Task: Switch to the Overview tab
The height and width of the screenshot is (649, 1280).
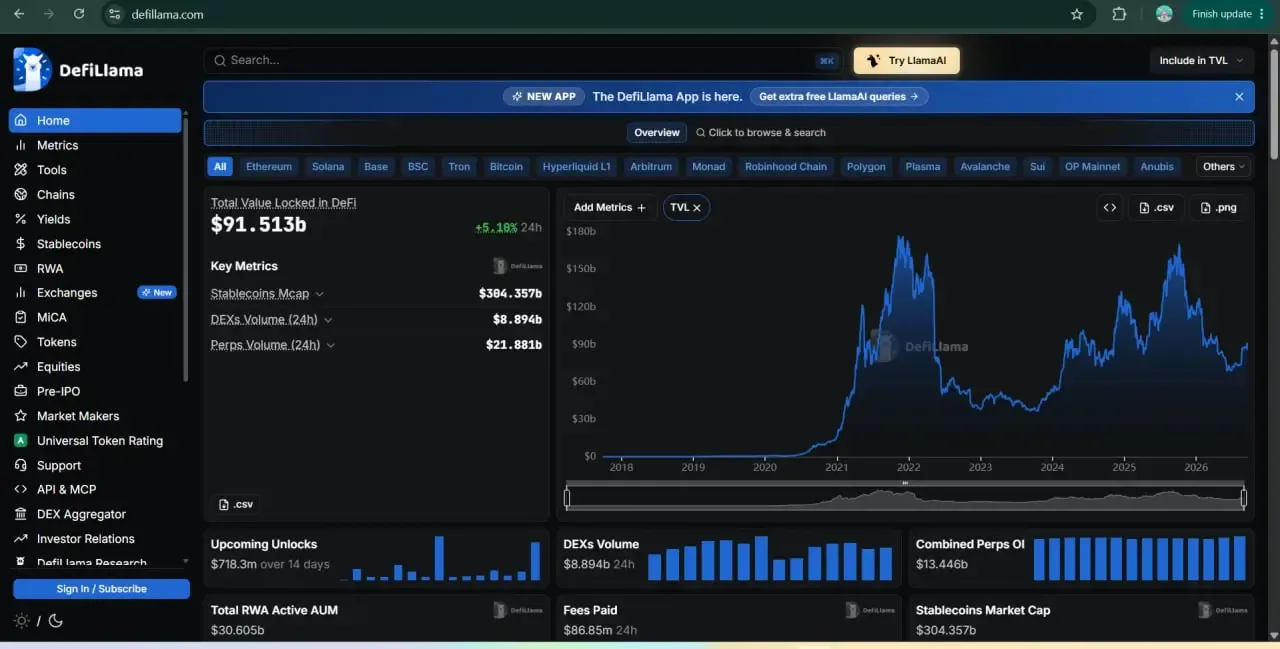Action: pyautogui.click(x=657, y=133)
